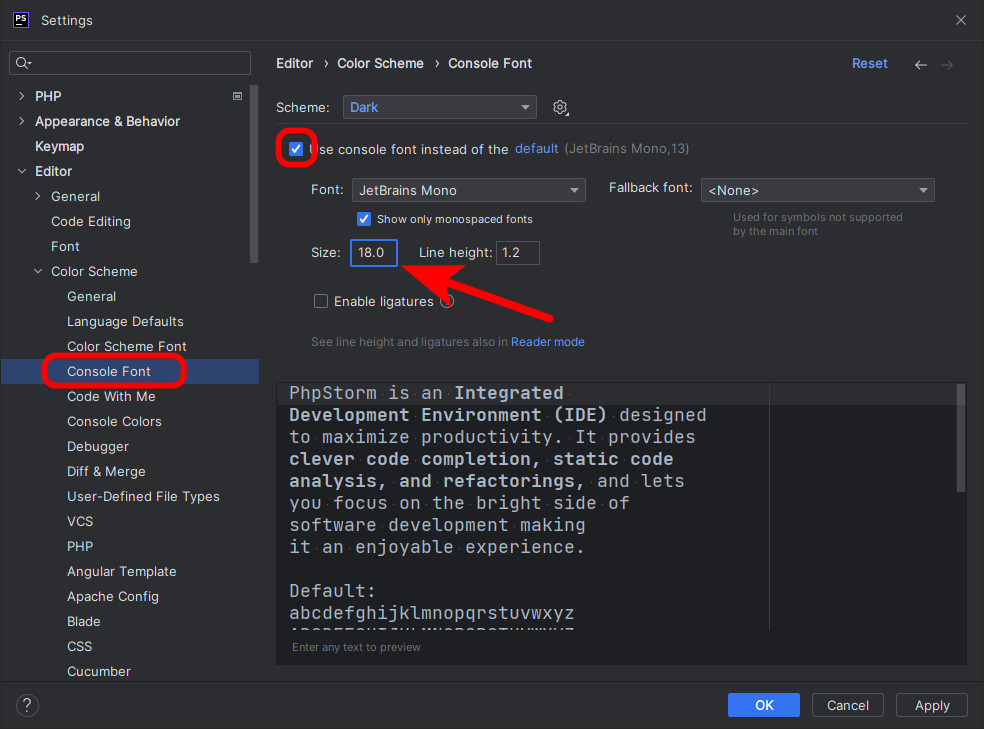Open Font settings under Editor

pos(65,247)
